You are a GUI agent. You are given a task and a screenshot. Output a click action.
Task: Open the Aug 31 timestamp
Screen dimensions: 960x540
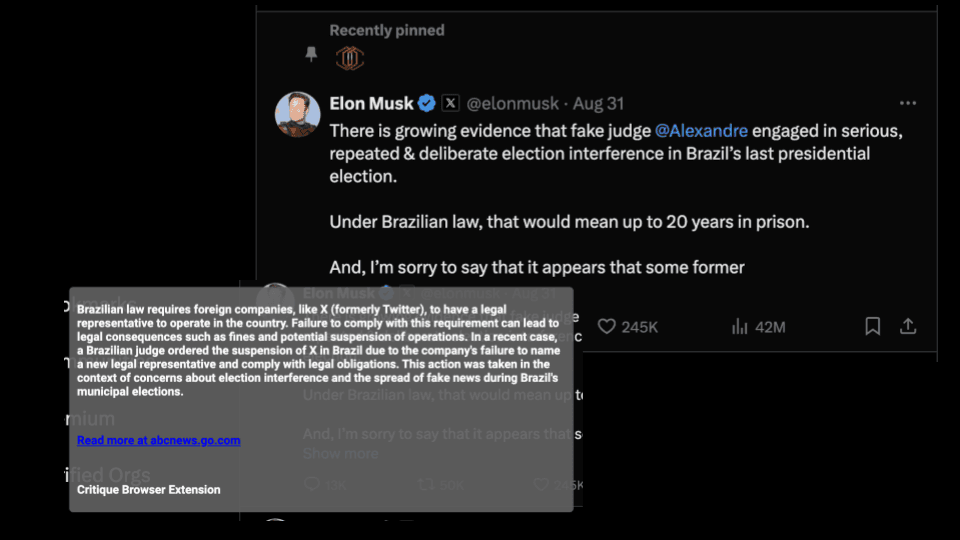[600, 103]
